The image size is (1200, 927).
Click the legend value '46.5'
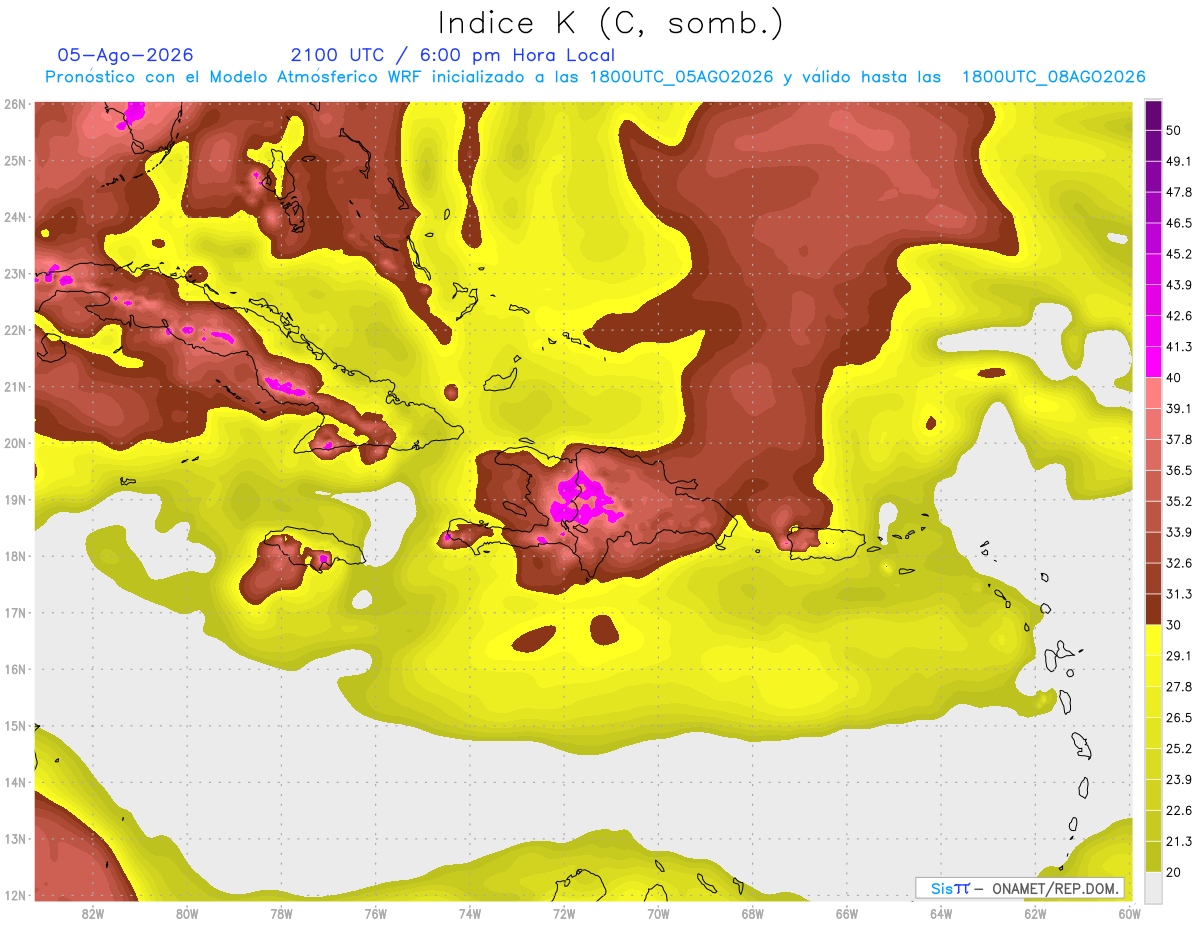click(1180, 223)
